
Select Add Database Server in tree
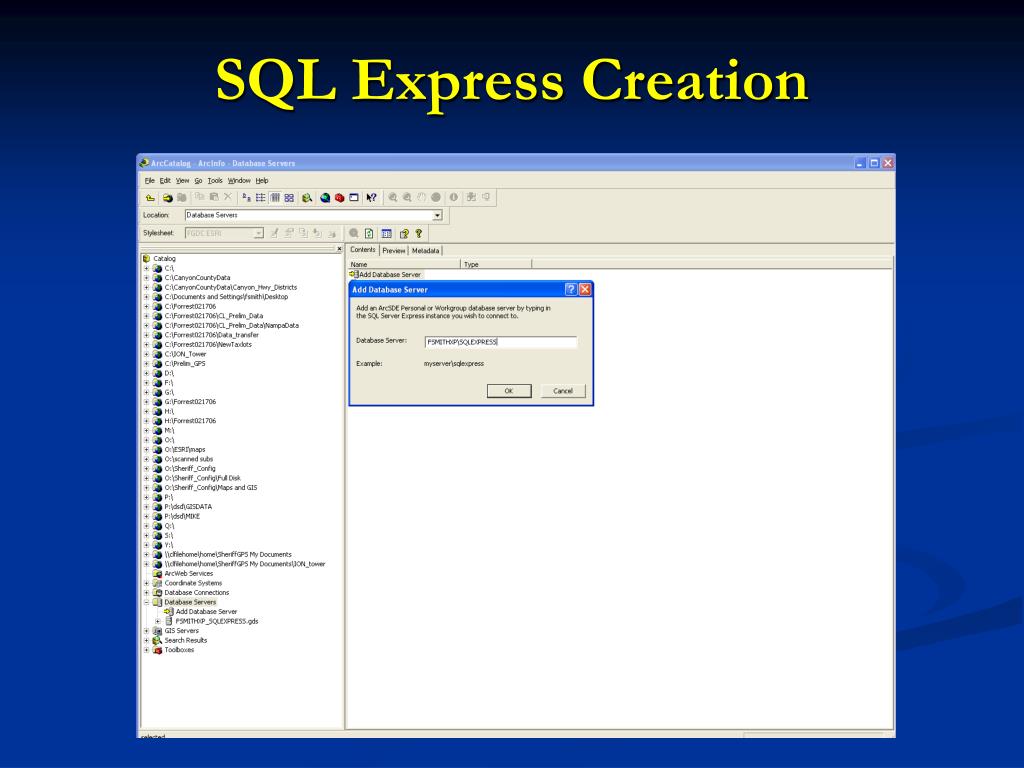(206, 612)
